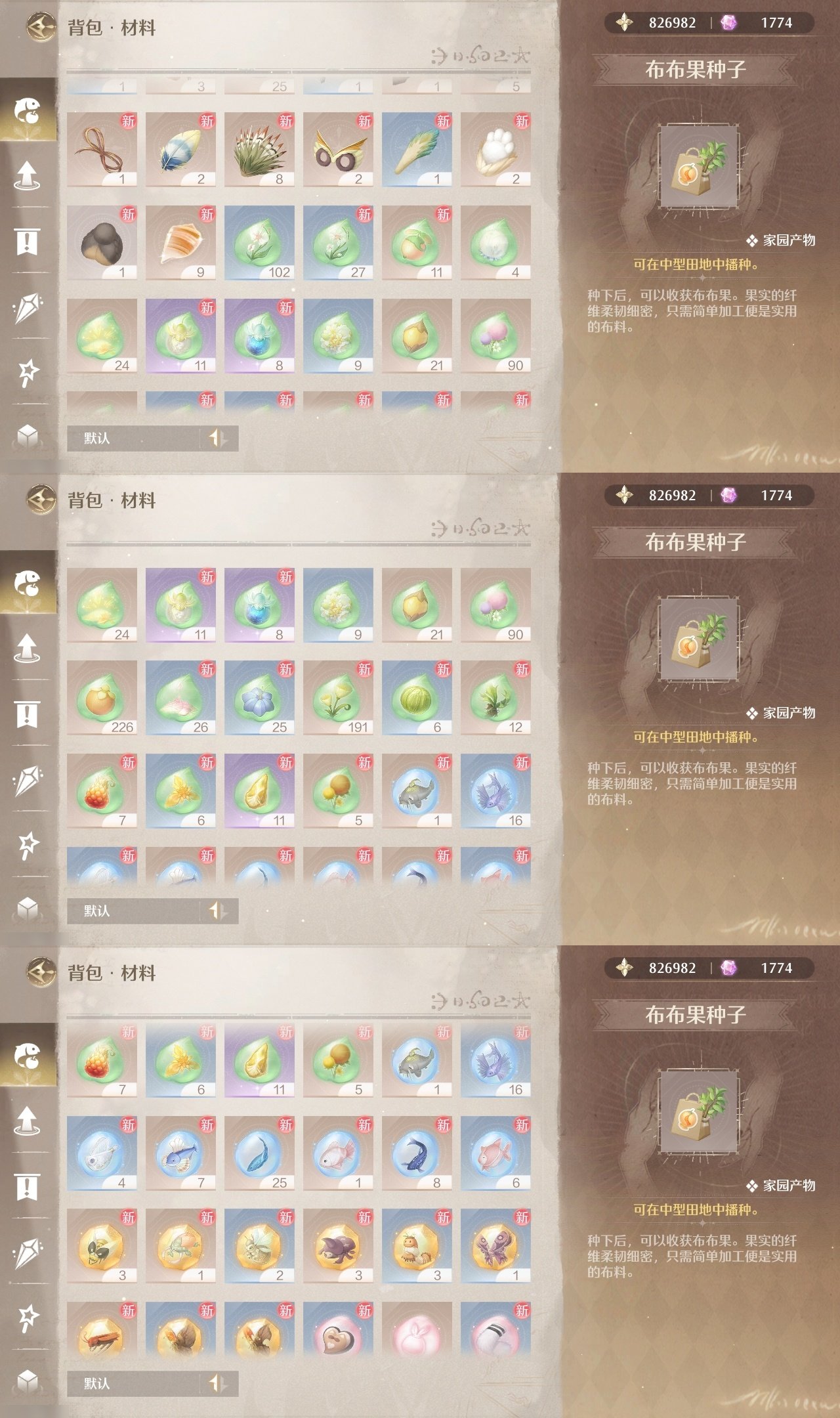
Task: Select the blue fish bubble showing 25
Action: click(x=259, y=1153)
